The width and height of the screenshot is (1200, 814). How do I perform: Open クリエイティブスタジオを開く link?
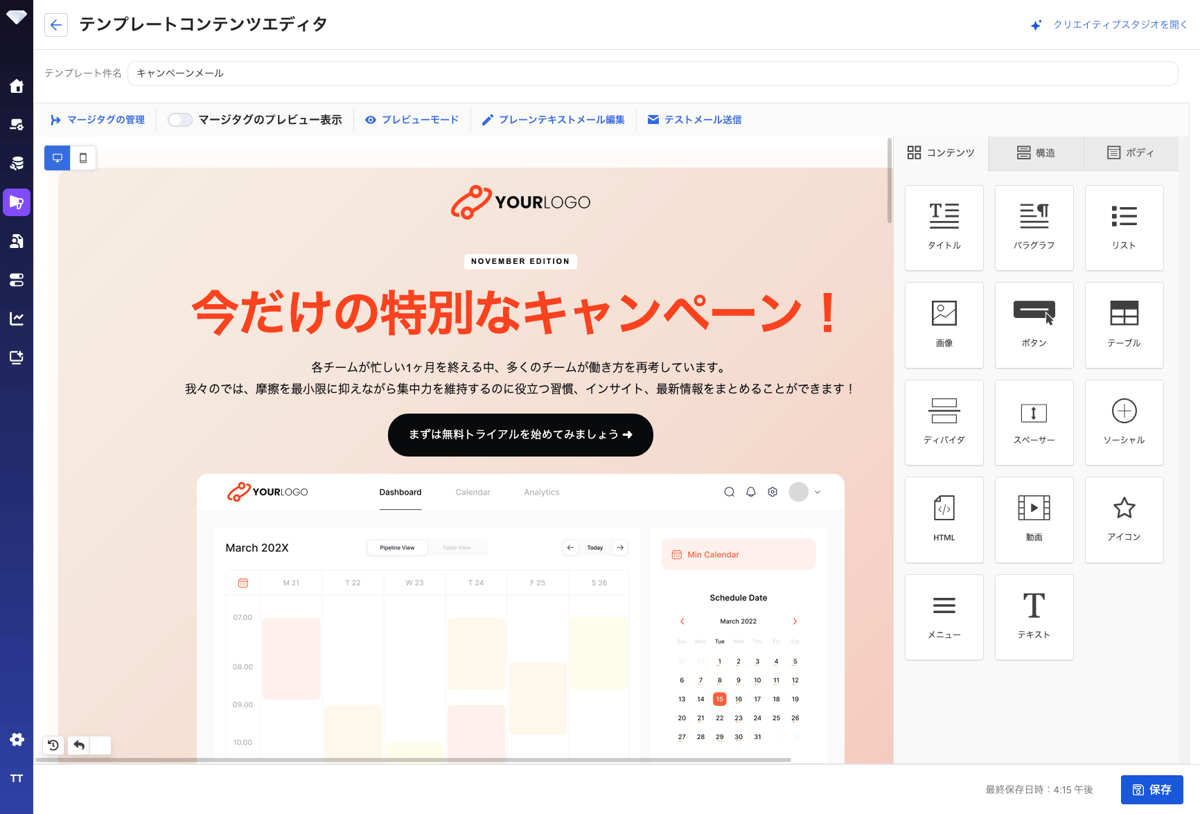[1109, 25]
